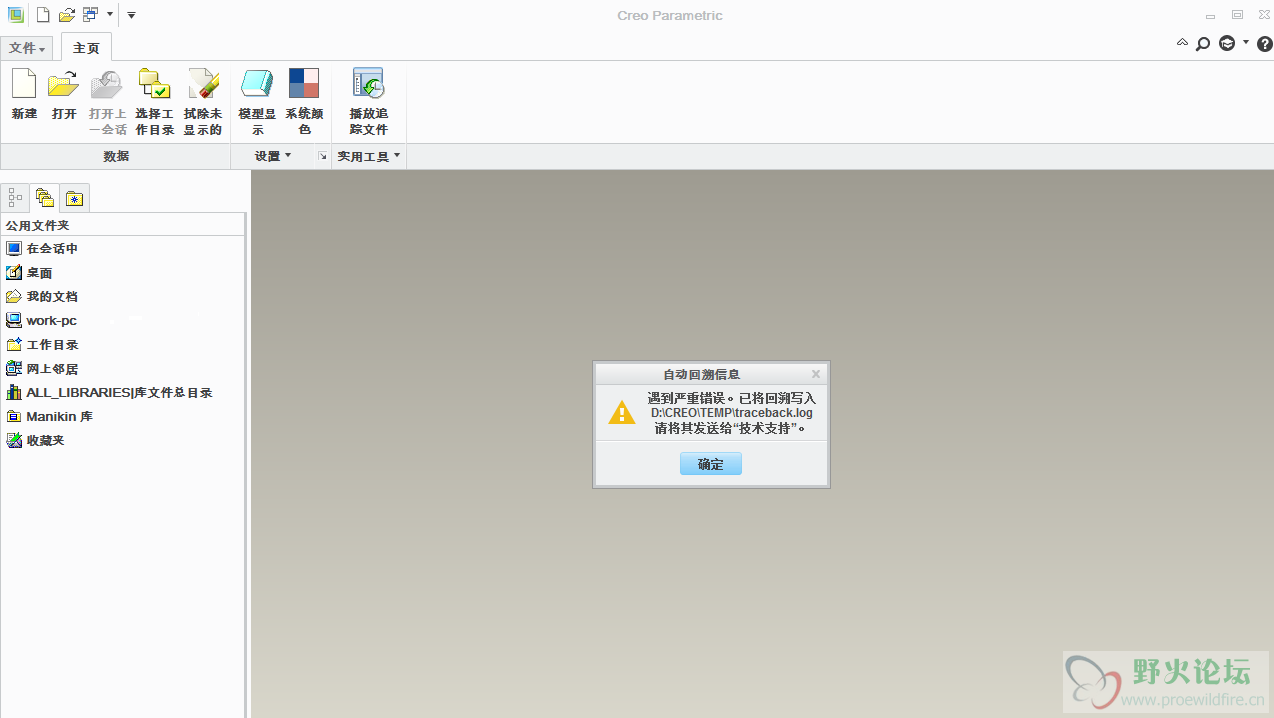Select work-pc computer entry
The image size is (1274, 718).
(41, 321)
